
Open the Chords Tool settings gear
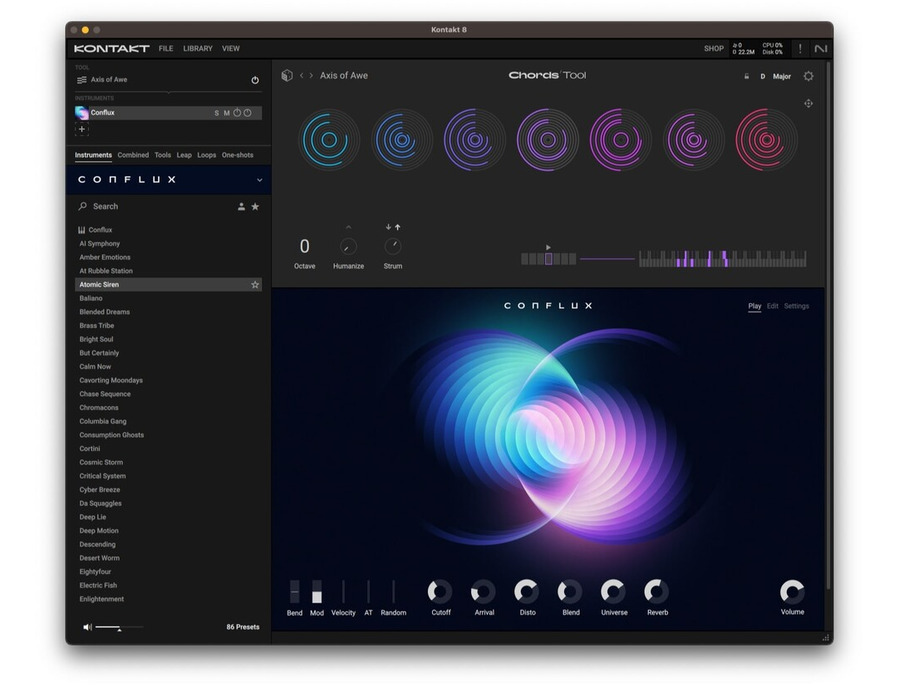pyautogui.click(x=808, y=76)
